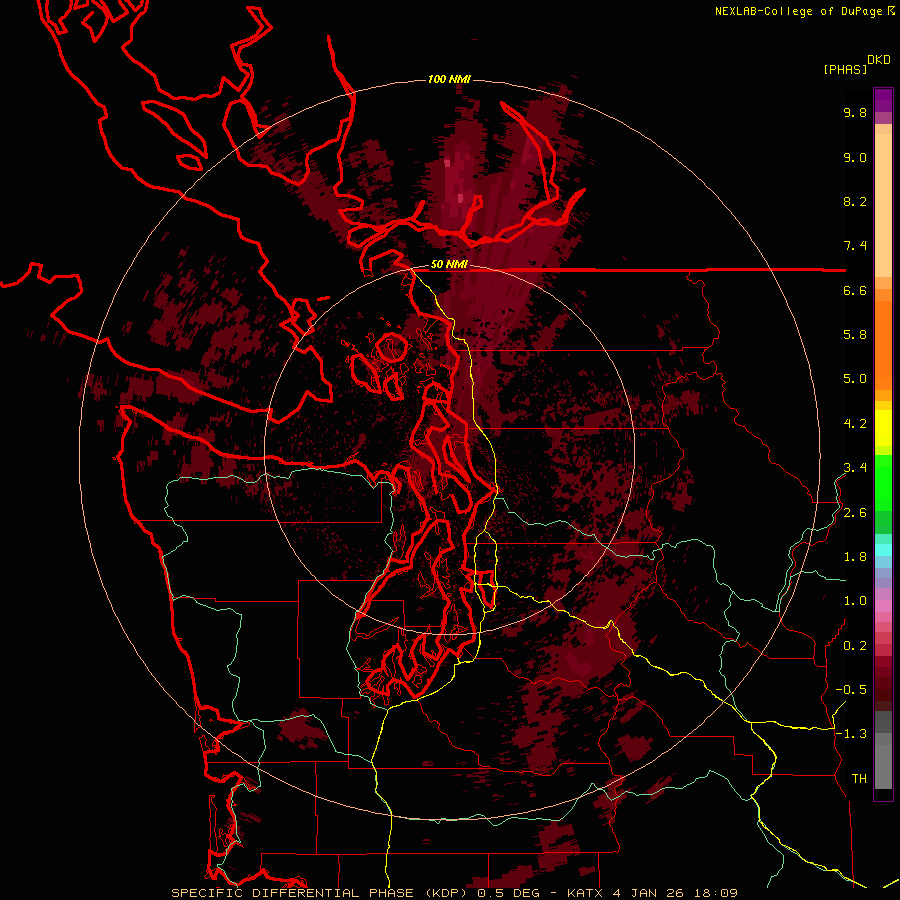900x900 pixels.
Task: Click the TH threshold label
Action: click(859, 779)
